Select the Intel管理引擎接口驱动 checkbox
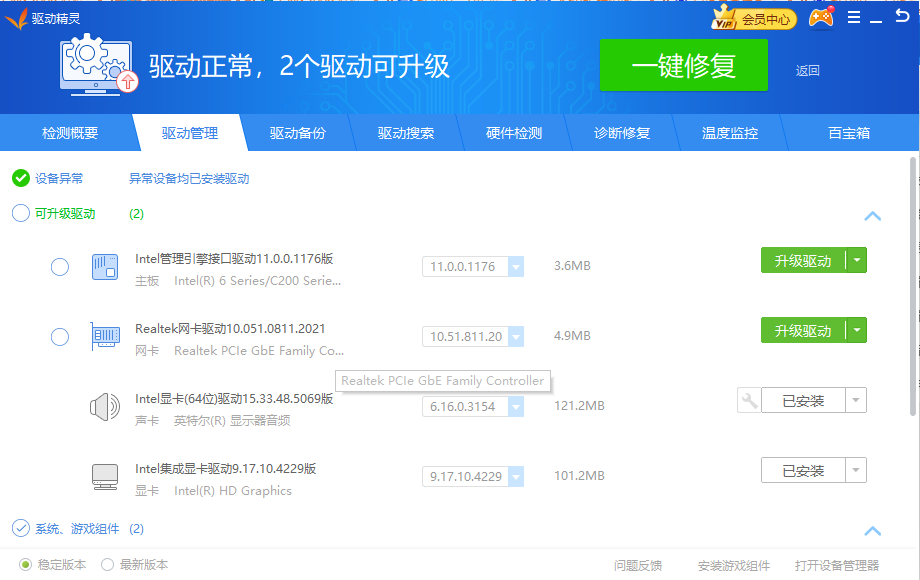This screenshot has width=920, height=580. coord(60,267)
